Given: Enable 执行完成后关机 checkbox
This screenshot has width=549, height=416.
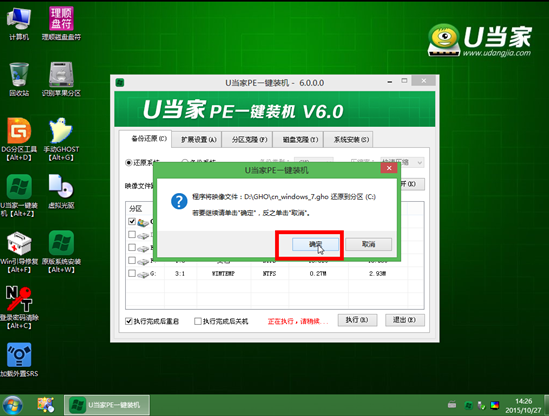Looking at the screenshot, I should pyautogui.click(x=198, y=321).
